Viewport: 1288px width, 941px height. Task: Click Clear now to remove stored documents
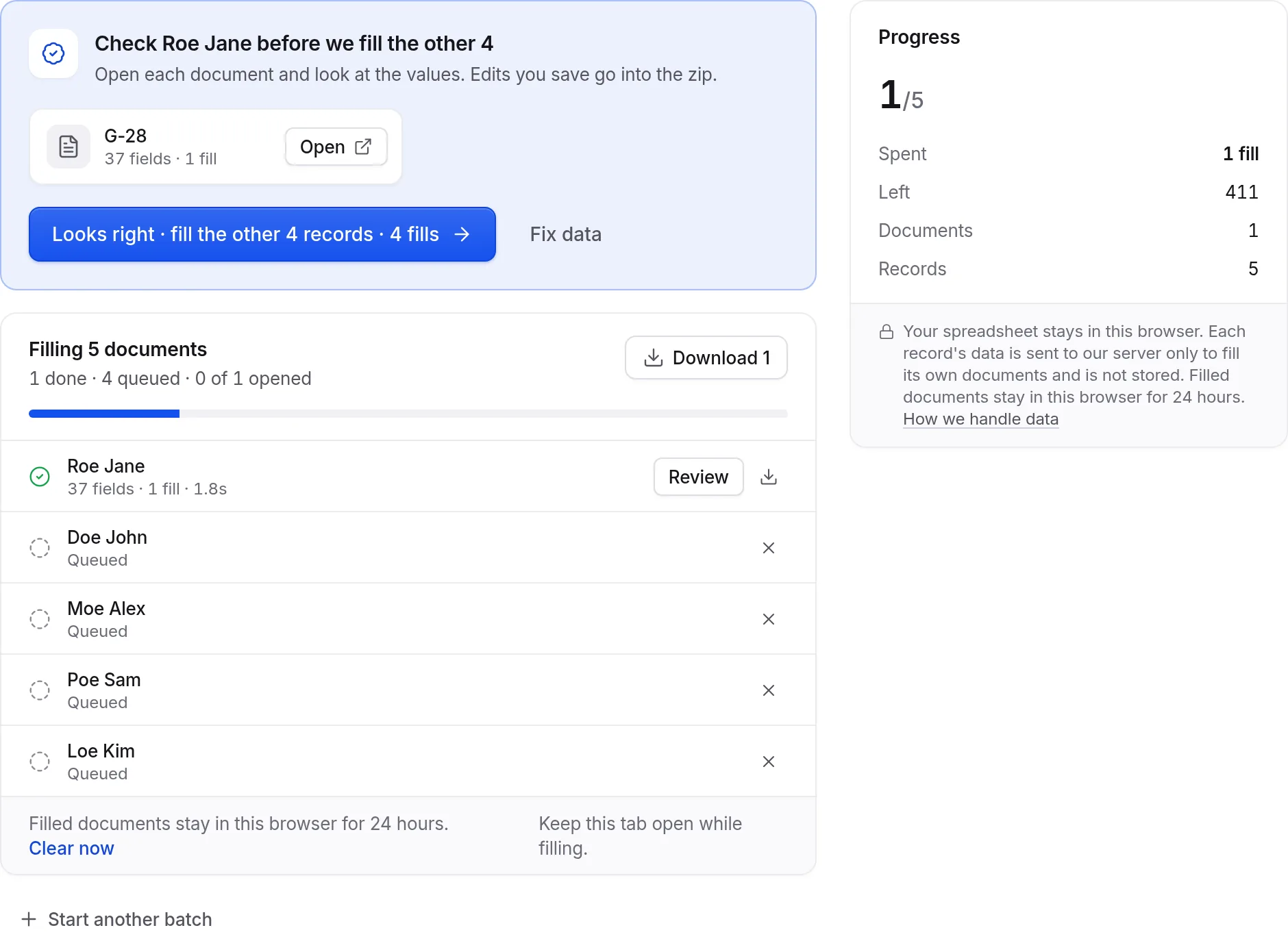click(x=71, y=848)
